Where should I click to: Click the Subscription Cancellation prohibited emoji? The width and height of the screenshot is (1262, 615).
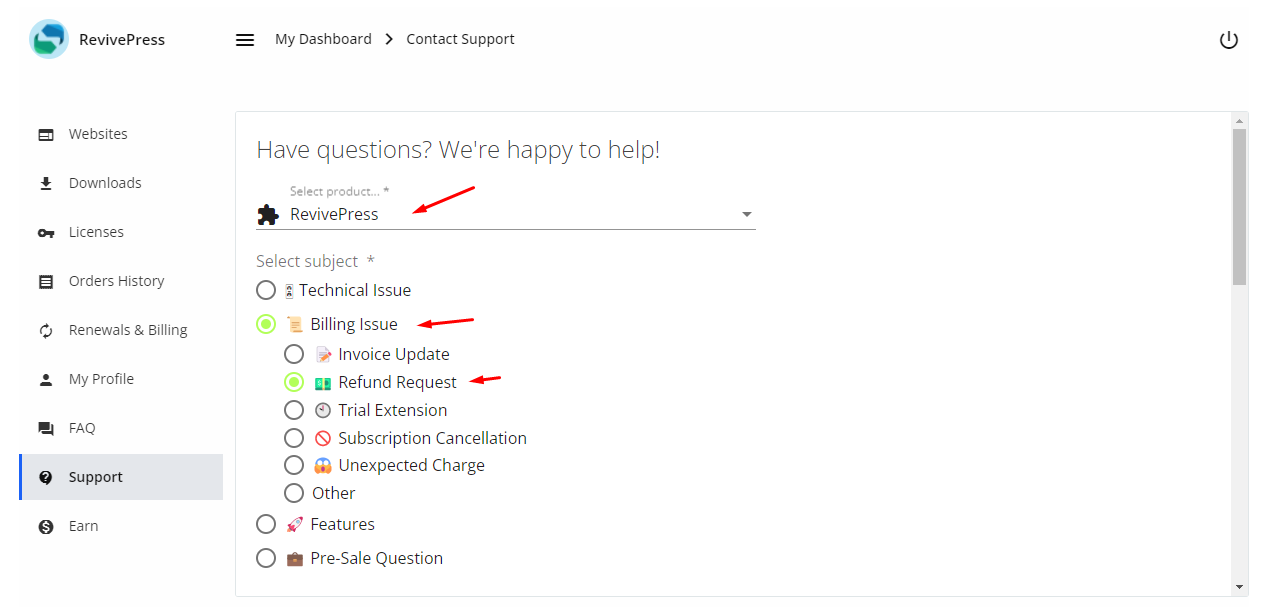pos(323,438)
